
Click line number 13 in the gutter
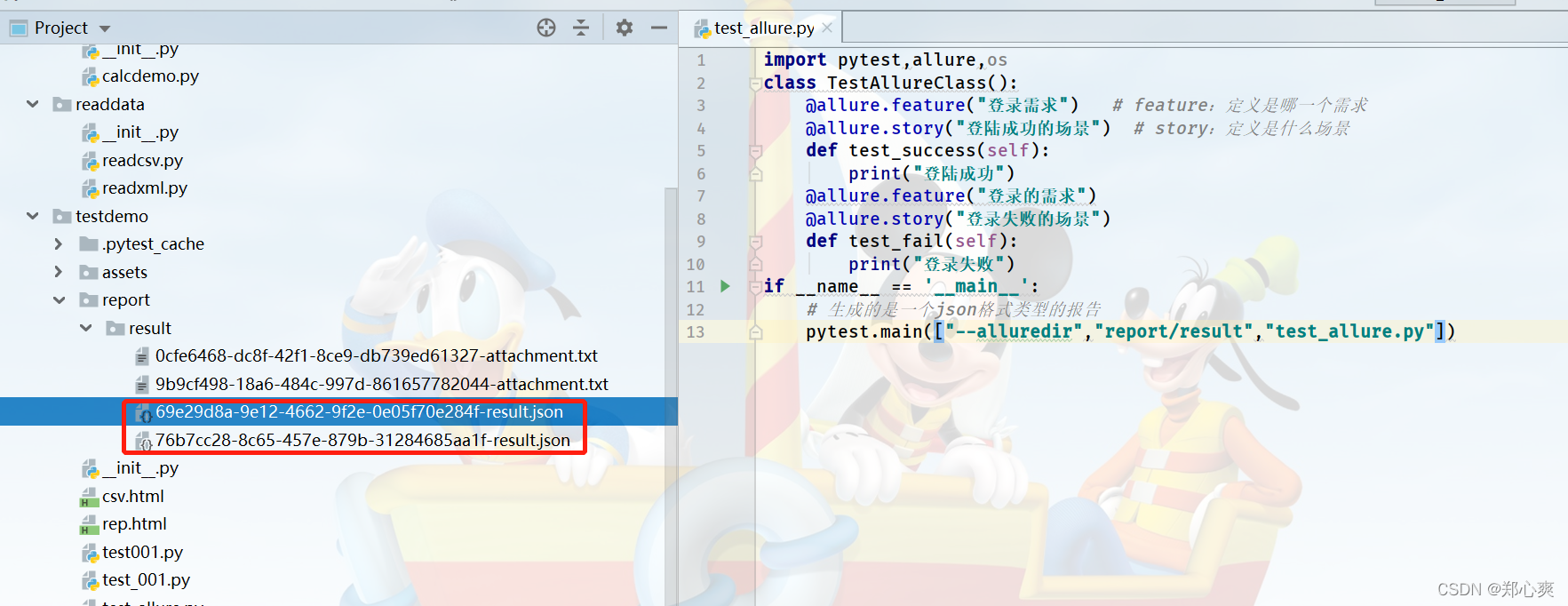tap(696, 331)
